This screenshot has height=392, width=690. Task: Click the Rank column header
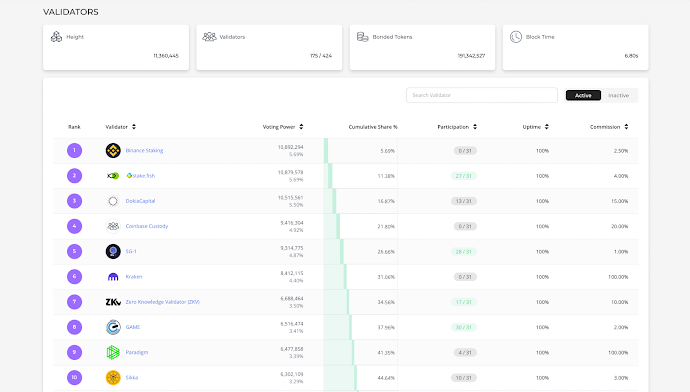click(x=74, y=127)
